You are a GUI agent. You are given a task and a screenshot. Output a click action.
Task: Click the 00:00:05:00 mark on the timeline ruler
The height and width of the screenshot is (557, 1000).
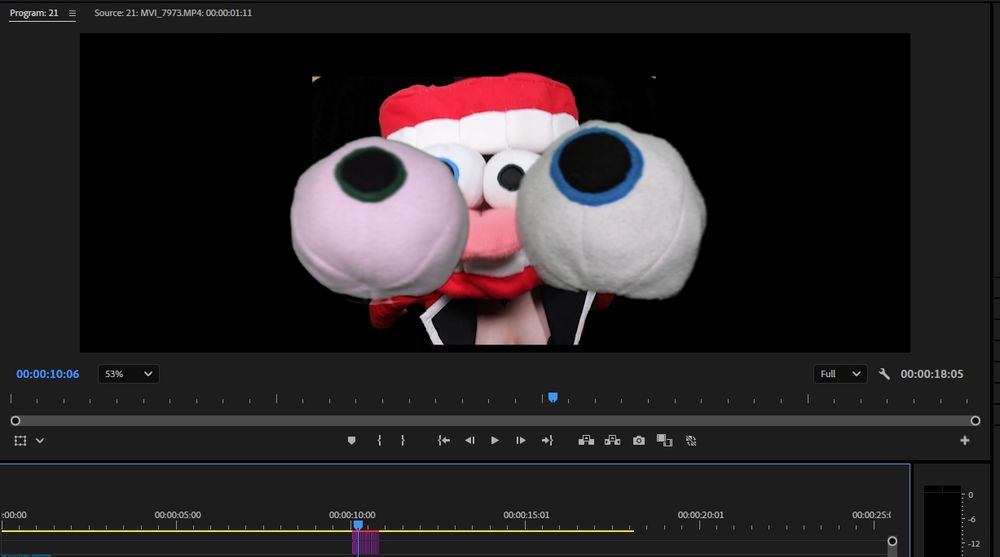(177, 515)
